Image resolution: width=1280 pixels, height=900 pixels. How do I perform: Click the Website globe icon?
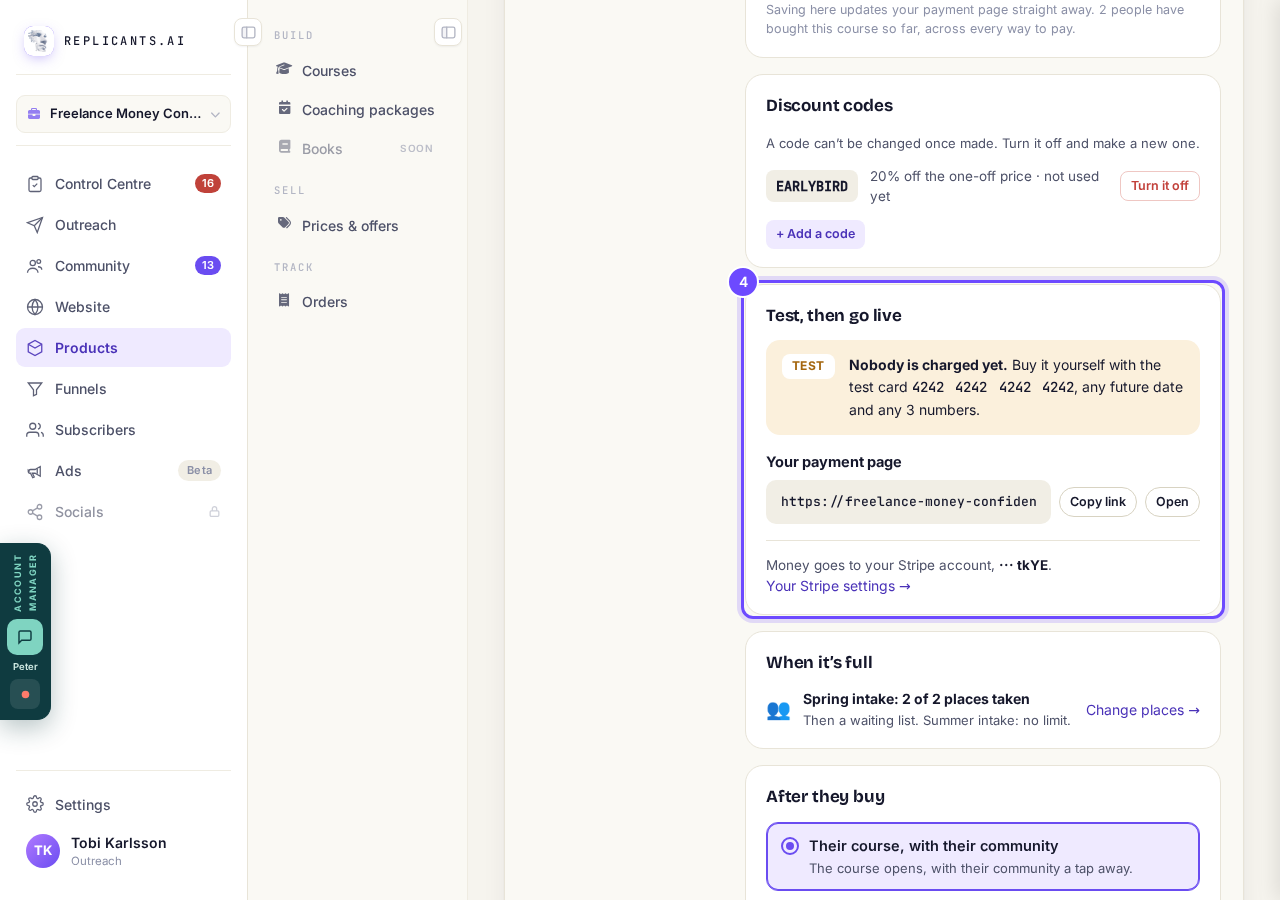pyautogui.click(x=35, y=307)
